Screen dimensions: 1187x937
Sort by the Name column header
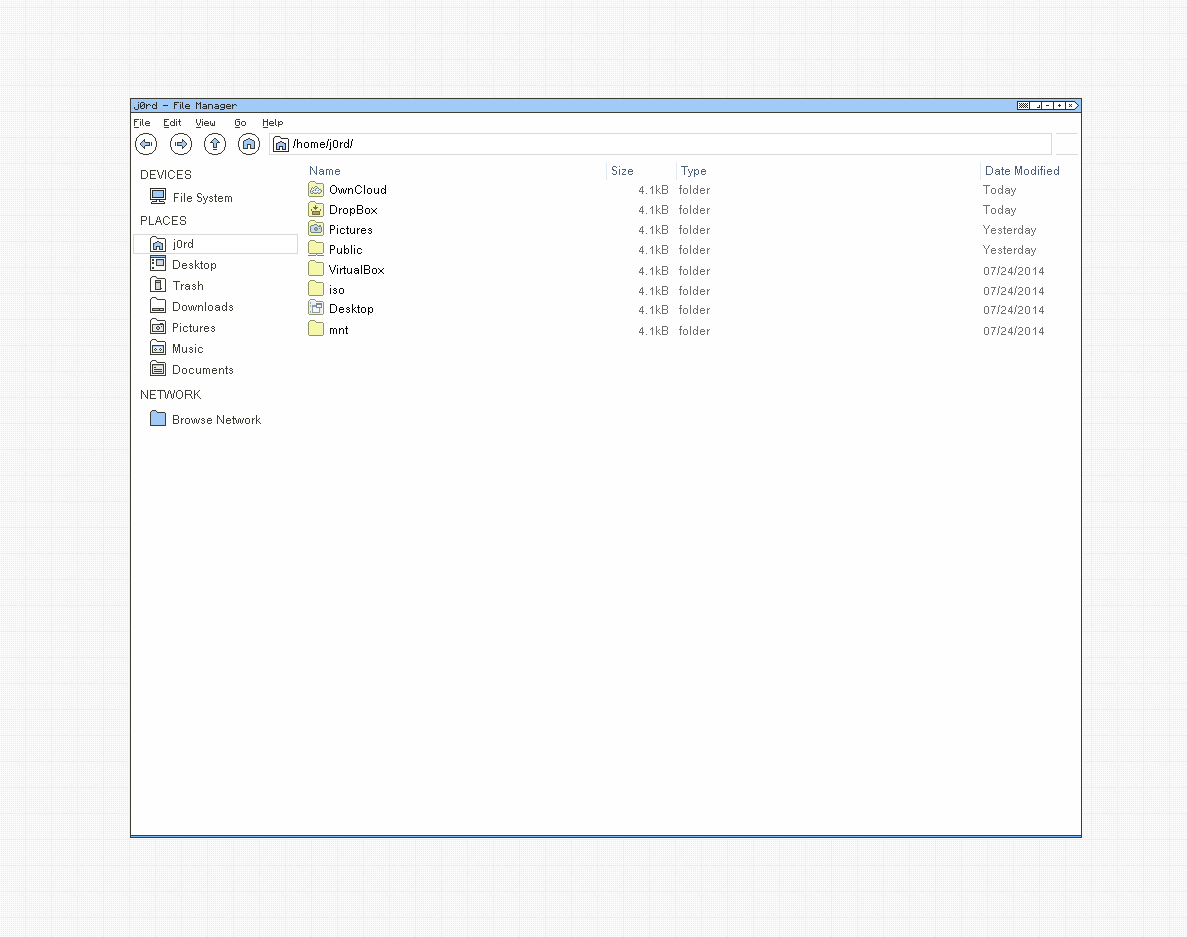[x=325, y=171]
